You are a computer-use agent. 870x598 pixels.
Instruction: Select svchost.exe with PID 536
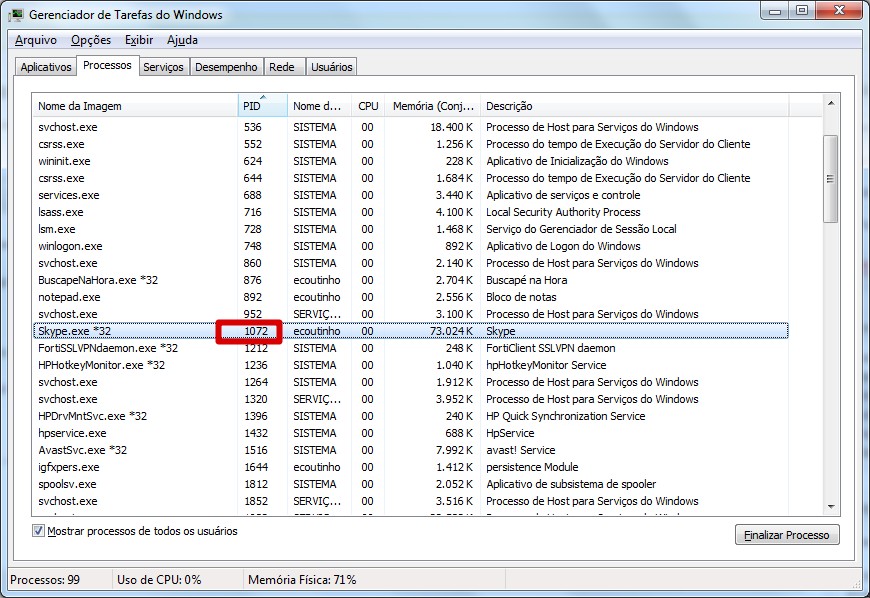411,127
